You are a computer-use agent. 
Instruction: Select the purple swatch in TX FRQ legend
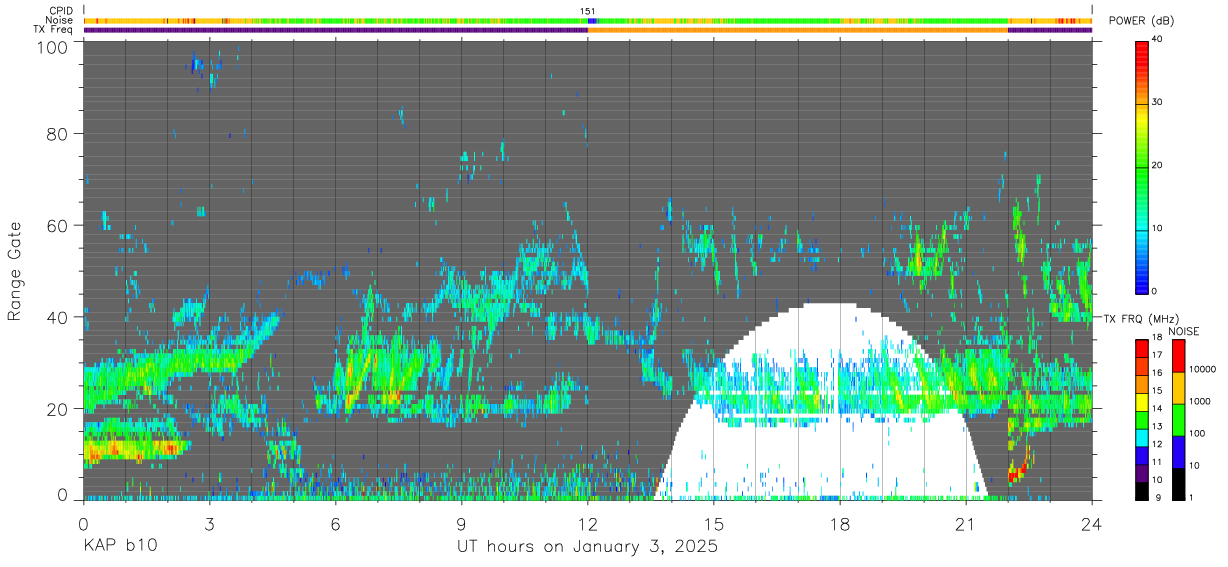pos(1142,472)
